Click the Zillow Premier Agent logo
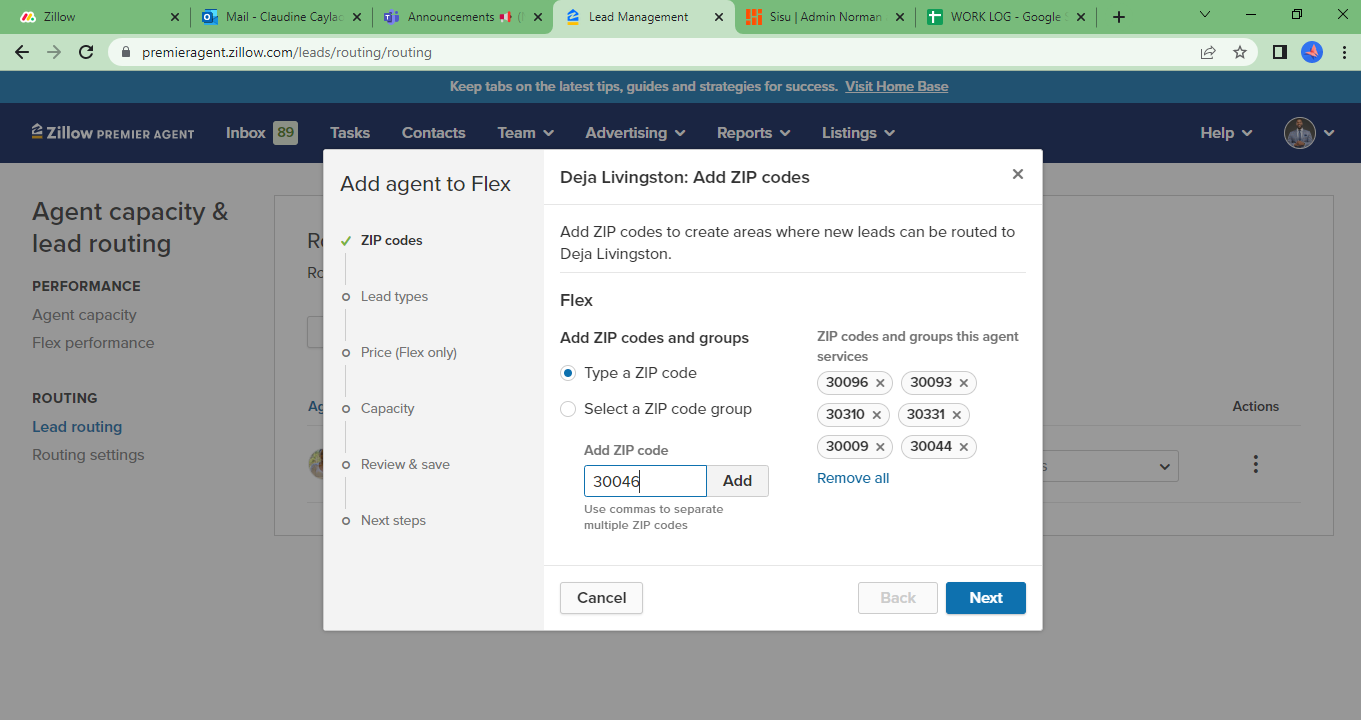The width and height of the screenshot is (1361, 720). (113, 133)
